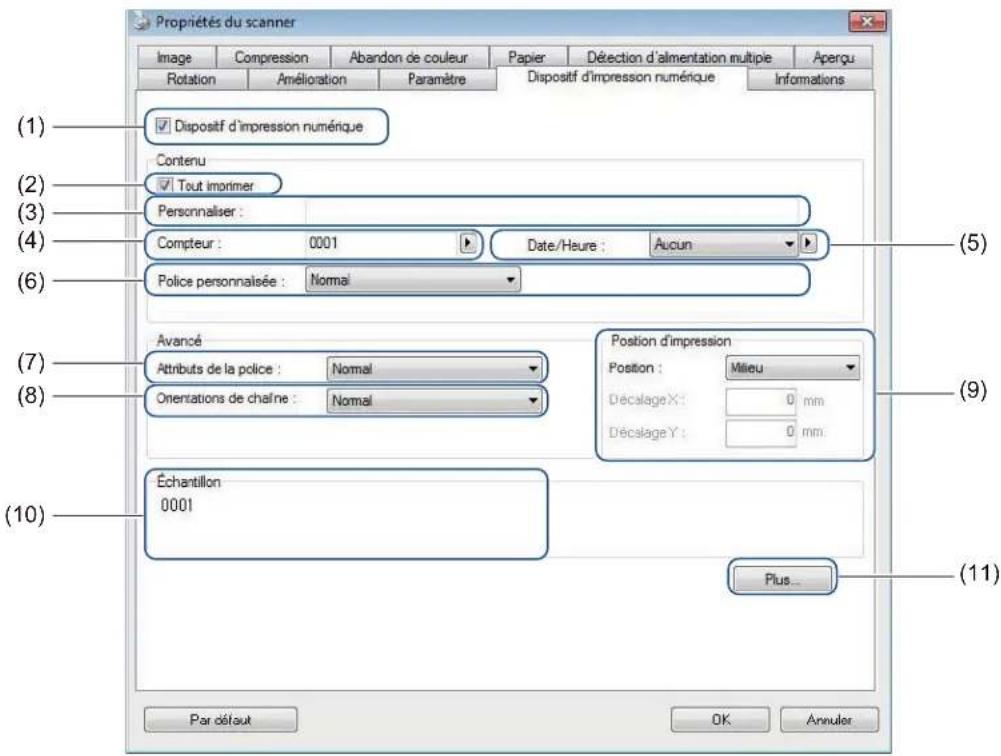This screenshot has height=756, width=1001.
Task: Expand the Orientations de chaîne dropdown
Action: coord(434,400)
